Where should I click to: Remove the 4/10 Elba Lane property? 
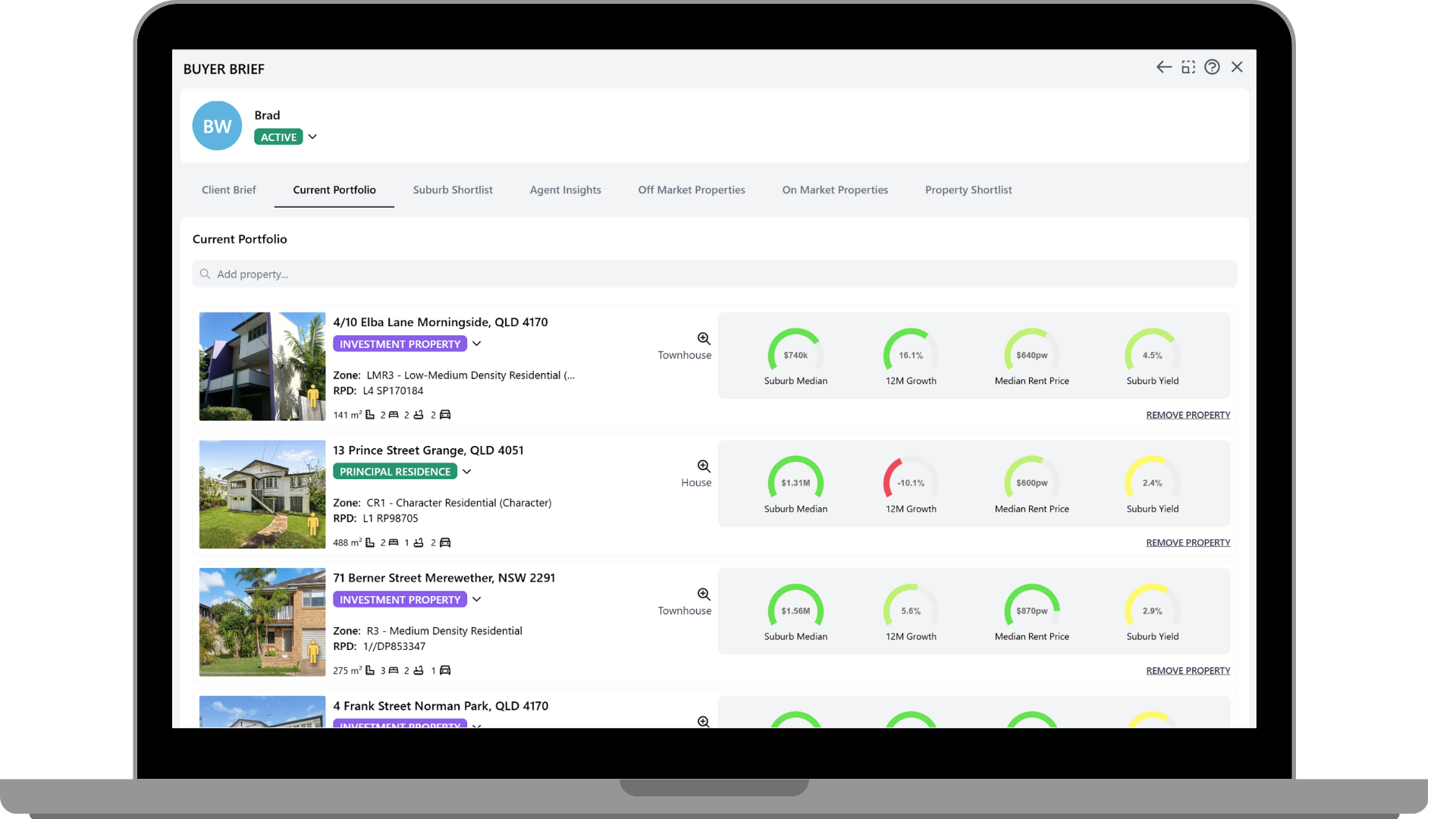click(x=1188, y=416)
